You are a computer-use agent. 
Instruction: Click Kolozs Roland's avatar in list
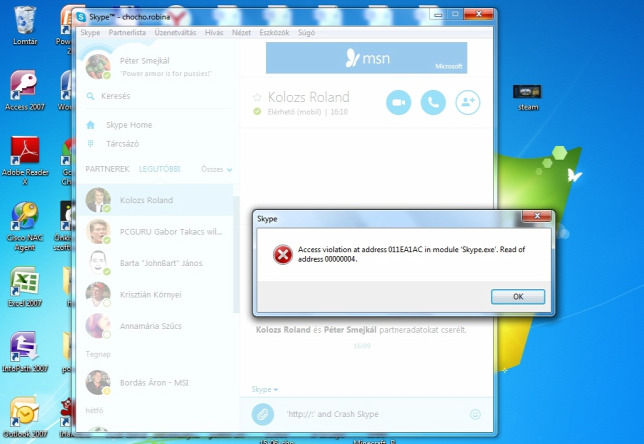point(98,200)
